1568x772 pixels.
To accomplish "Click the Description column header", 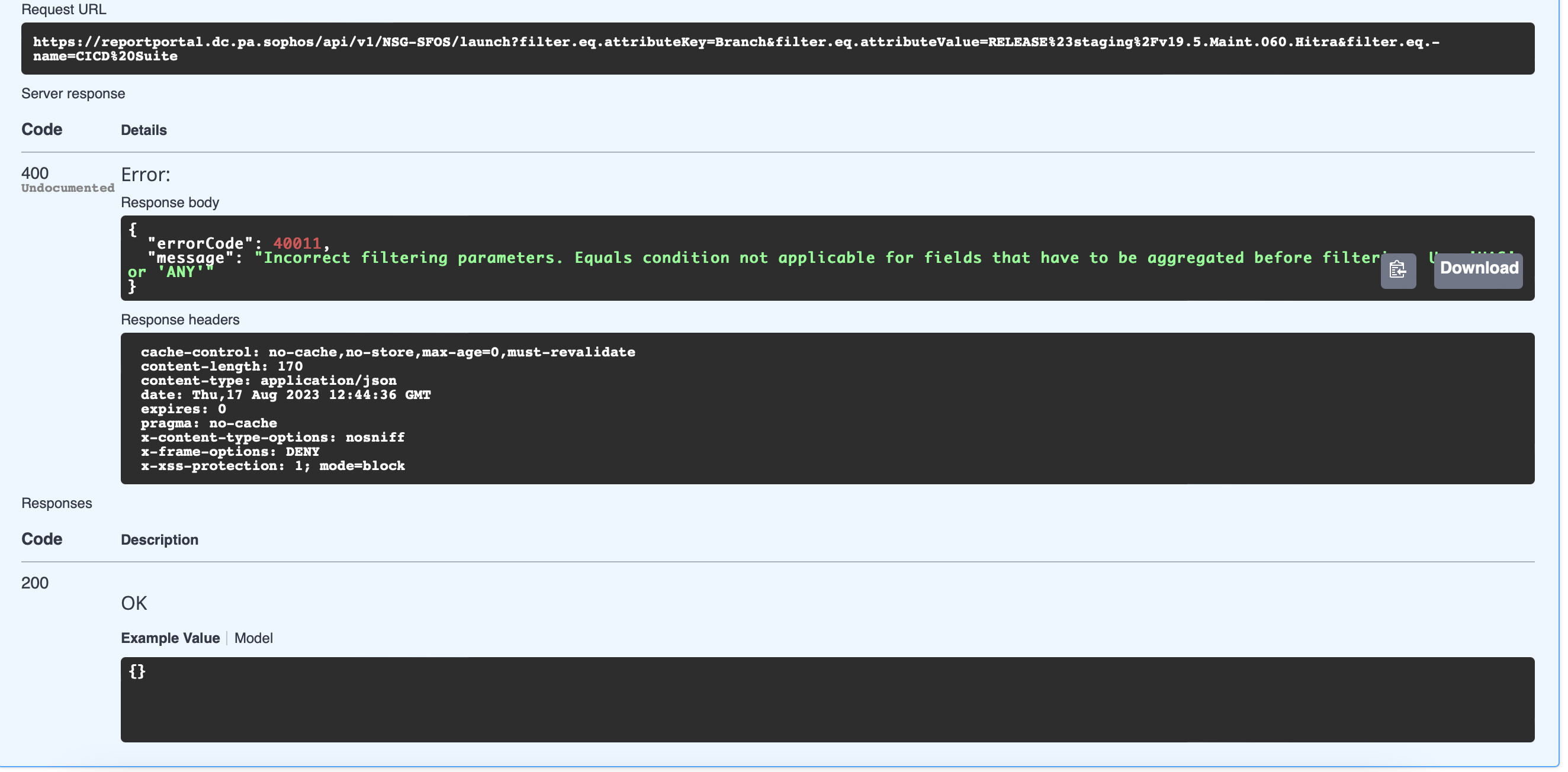I will point(159,539).
